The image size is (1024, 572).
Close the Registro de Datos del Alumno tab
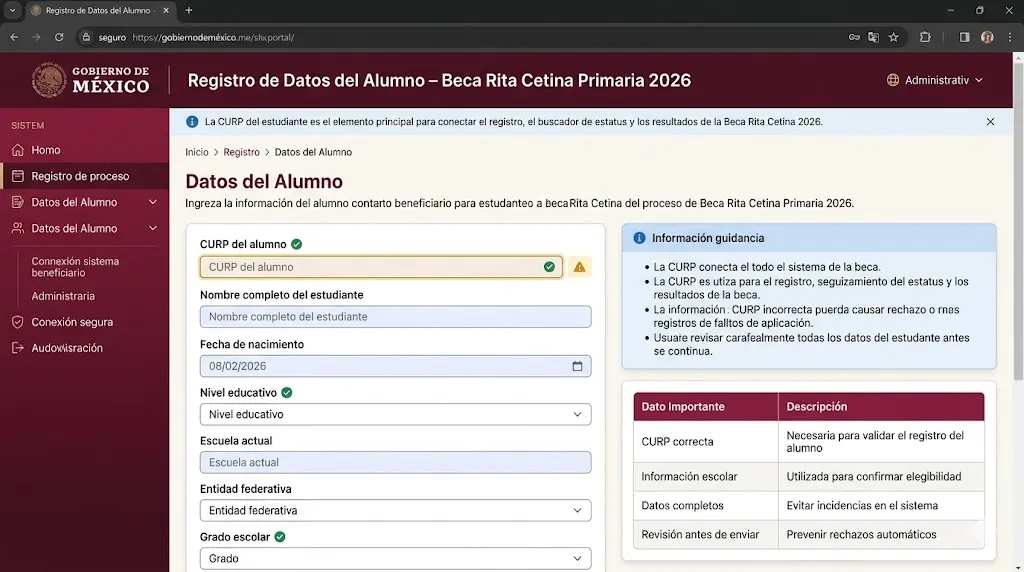click(166, 10)
